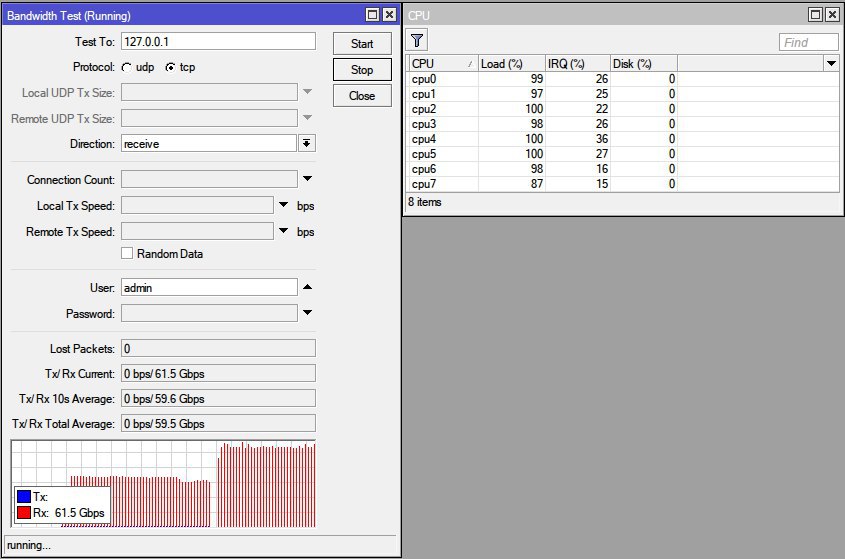The image size is (845, 559).
Task: Select the cpu7 row
Action: click(x=623, y=184)
